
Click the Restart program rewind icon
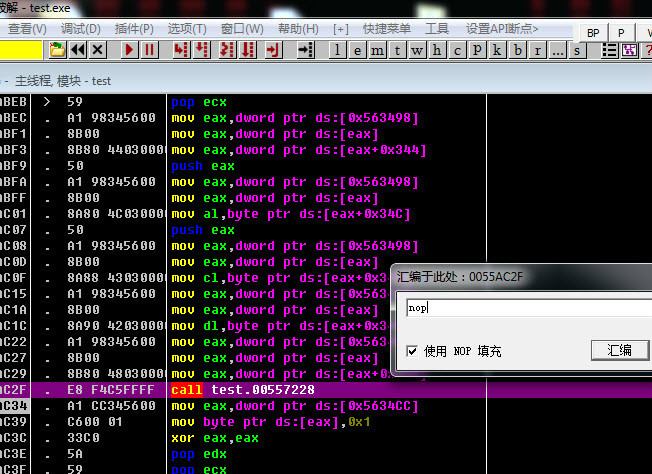coord(77,50)
